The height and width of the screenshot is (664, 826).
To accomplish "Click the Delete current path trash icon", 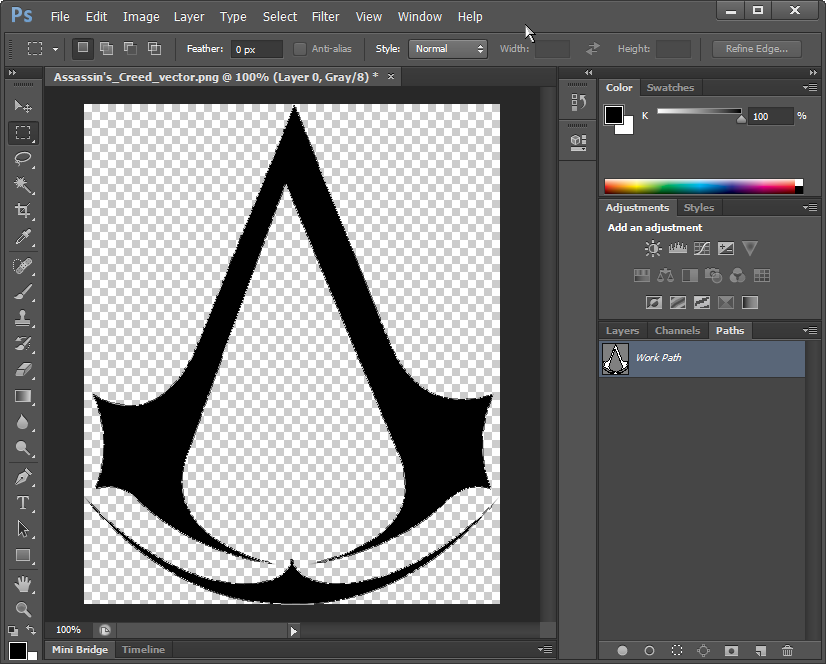I will coord(787,651).
